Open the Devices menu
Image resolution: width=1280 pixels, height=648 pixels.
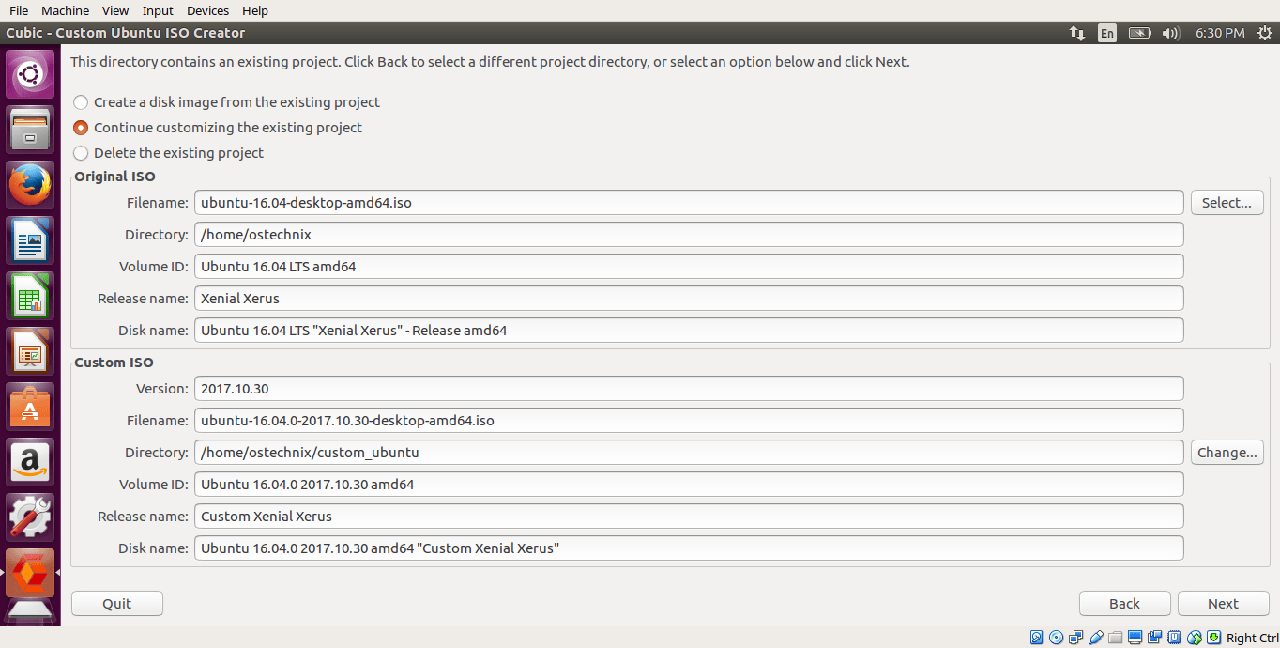[208, 11]
